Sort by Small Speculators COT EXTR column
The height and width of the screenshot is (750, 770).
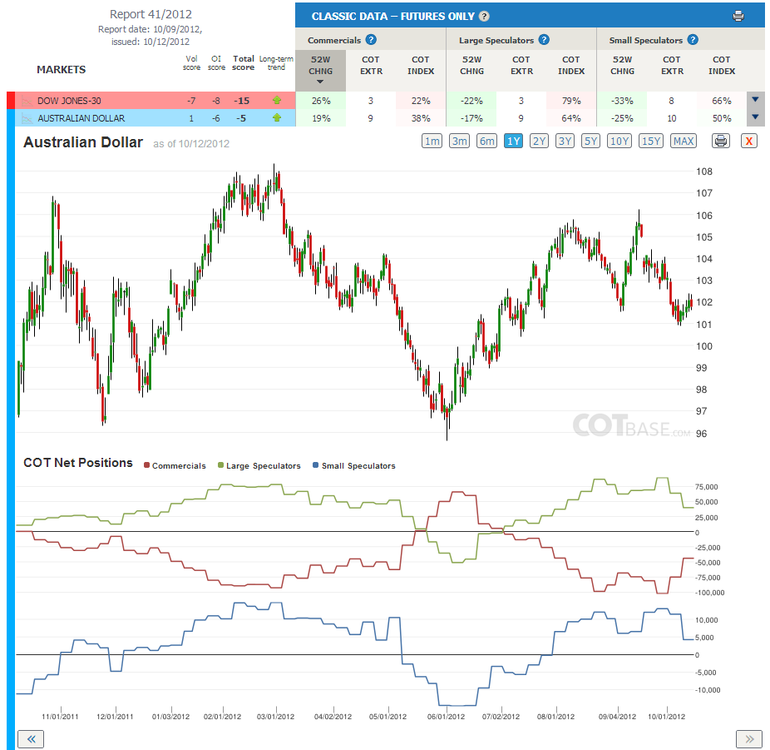672,65
